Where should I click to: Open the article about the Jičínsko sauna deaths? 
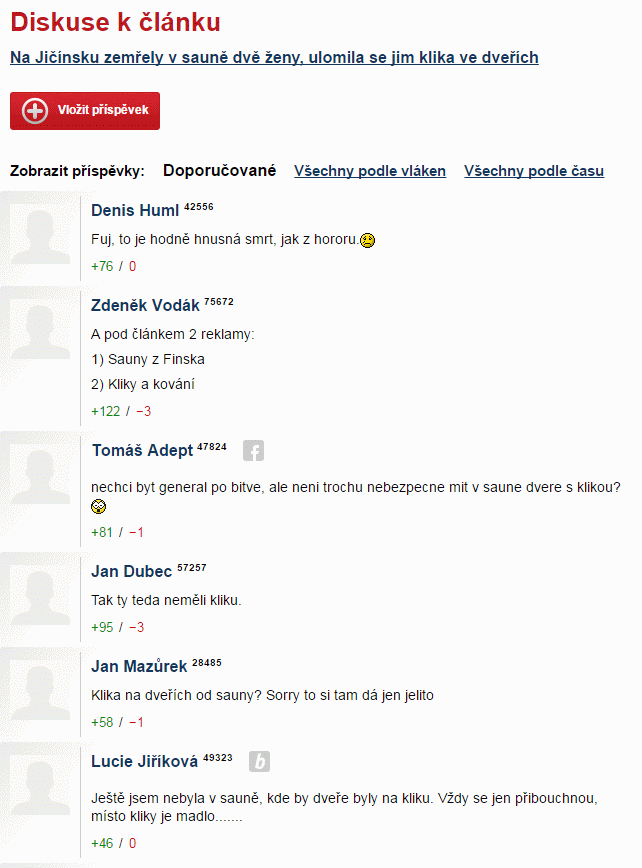(x=274, y=58)
